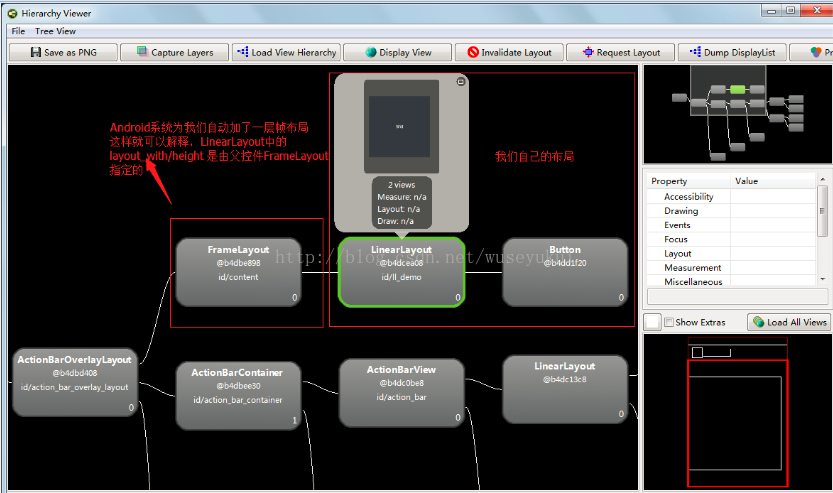The height and width of the screenshot is (493, 833).
Task: Toggle the Show Extras checkbox
Action: (x=669, y=322)
